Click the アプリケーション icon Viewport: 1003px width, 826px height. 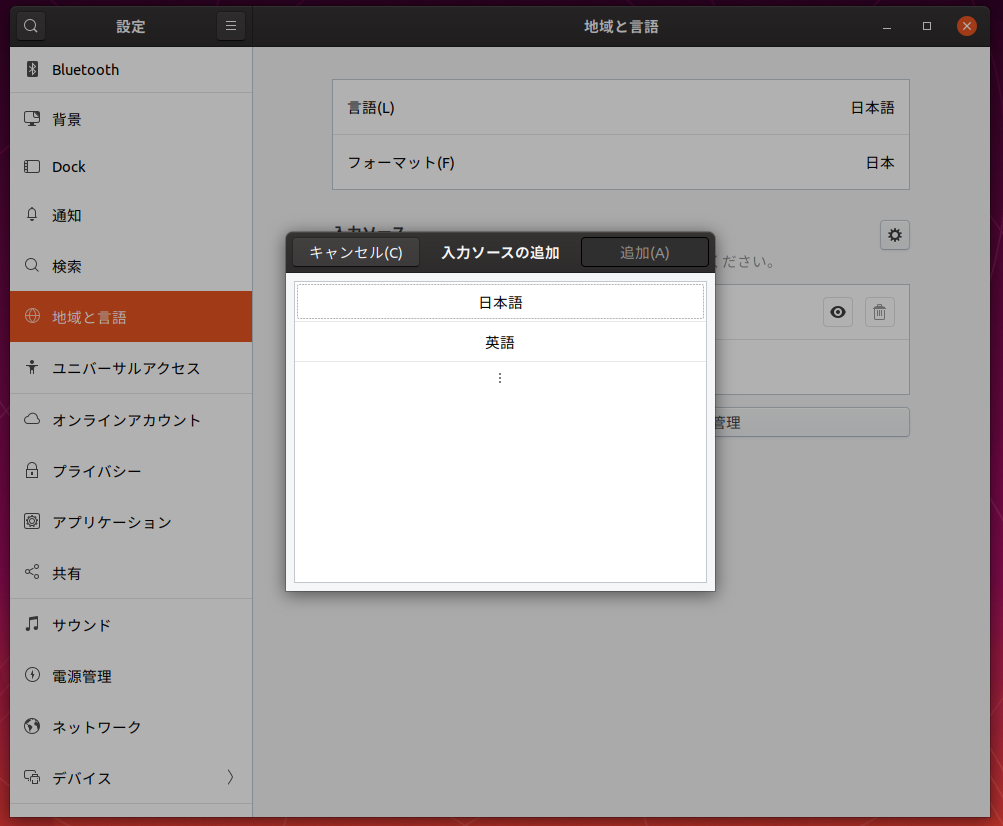pyautogui.click(x=32, y=521)
